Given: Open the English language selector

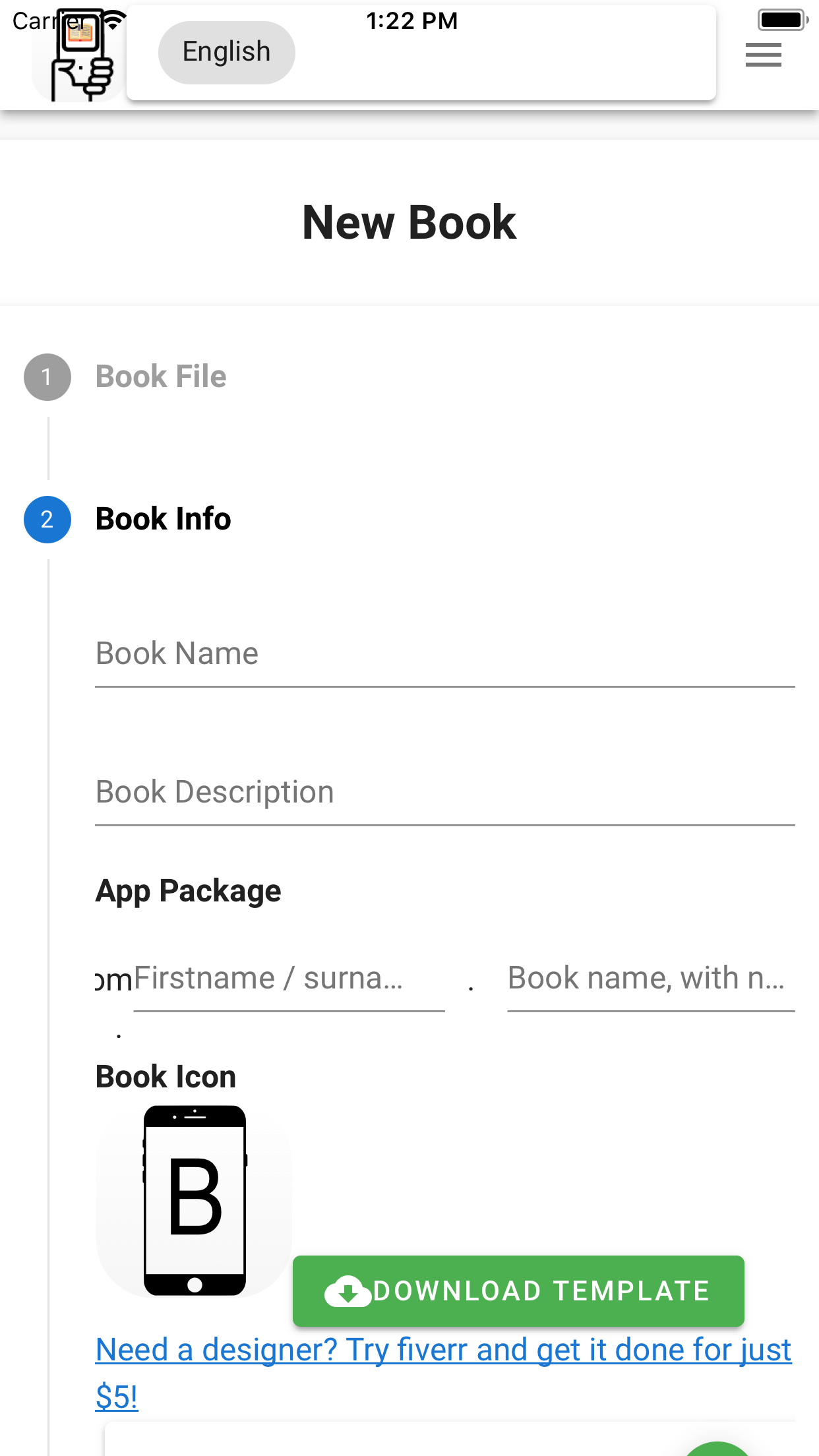Looking at the screenshot, I should tap(226, 52).
